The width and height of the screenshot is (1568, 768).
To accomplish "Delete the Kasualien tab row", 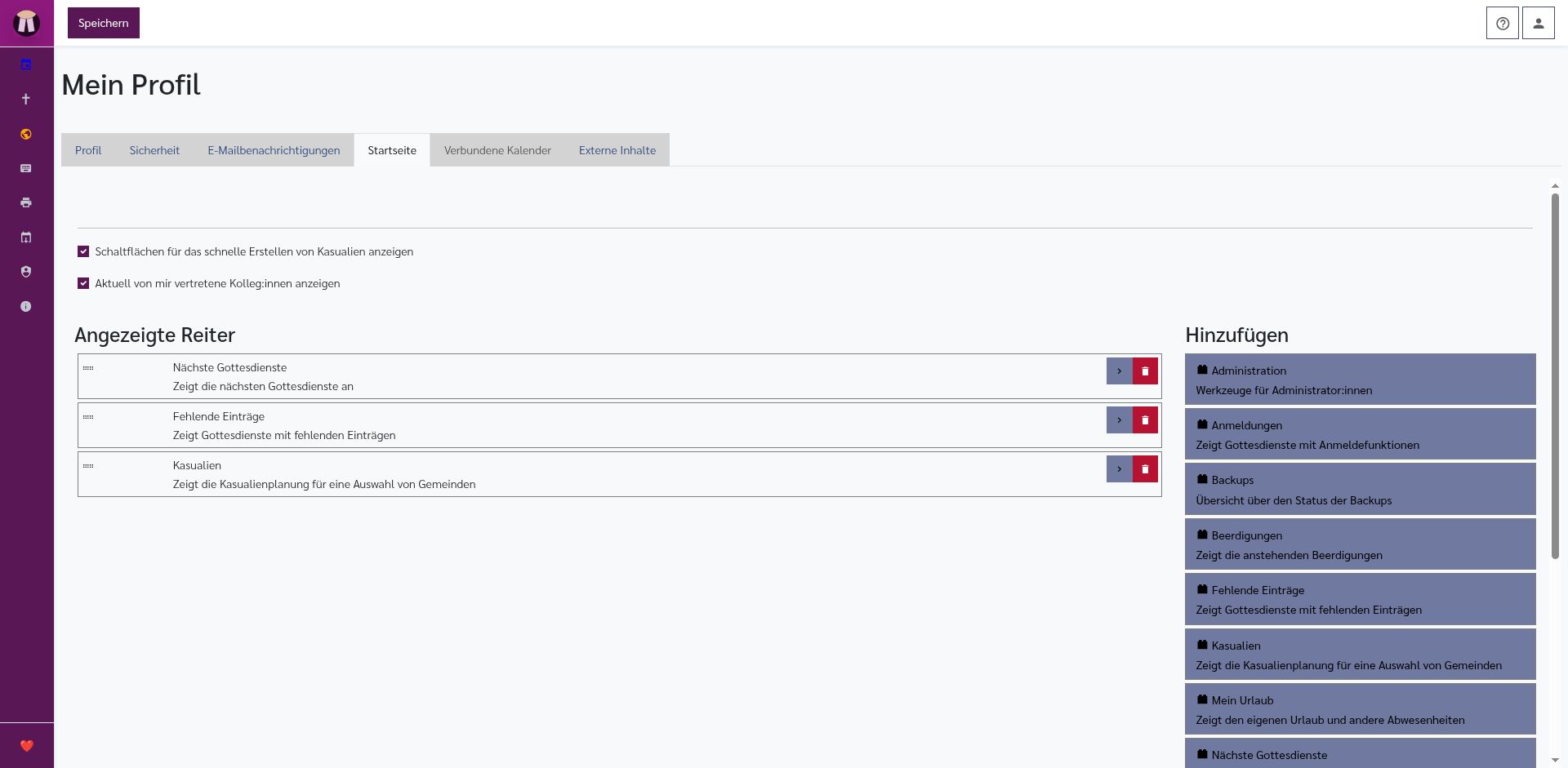I will (1145, 468).
